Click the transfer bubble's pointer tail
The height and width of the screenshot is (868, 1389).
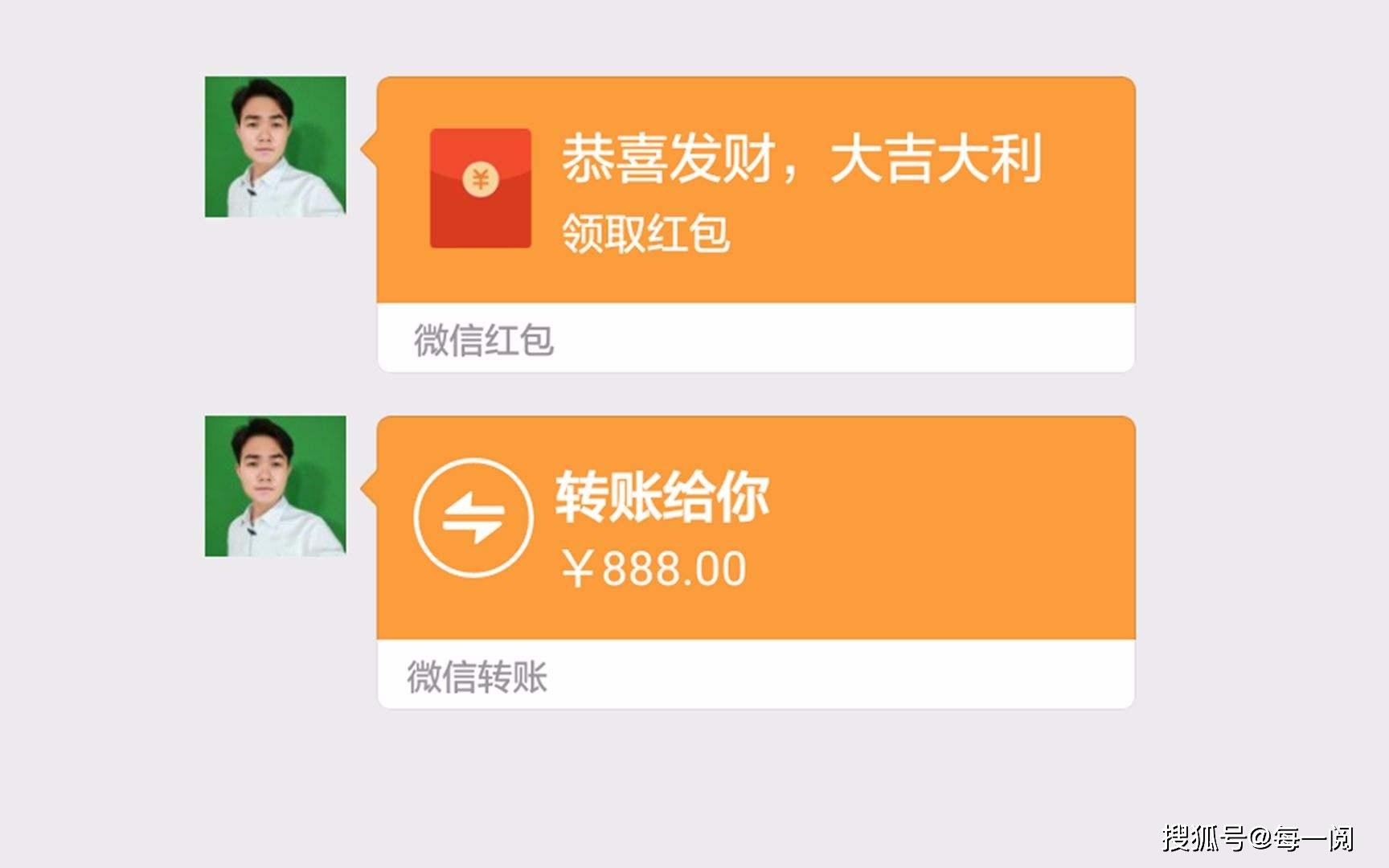point(369,488)
